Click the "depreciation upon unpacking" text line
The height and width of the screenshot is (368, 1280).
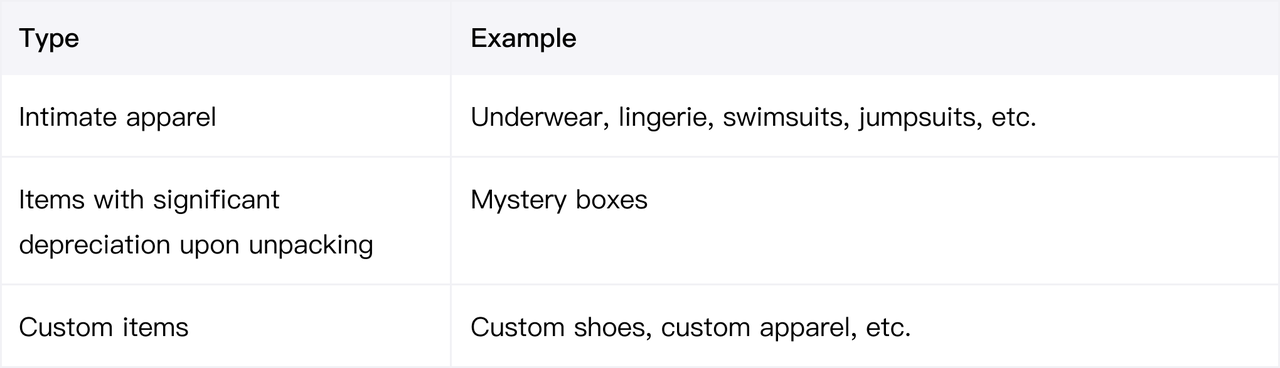(x=196, y=245)
